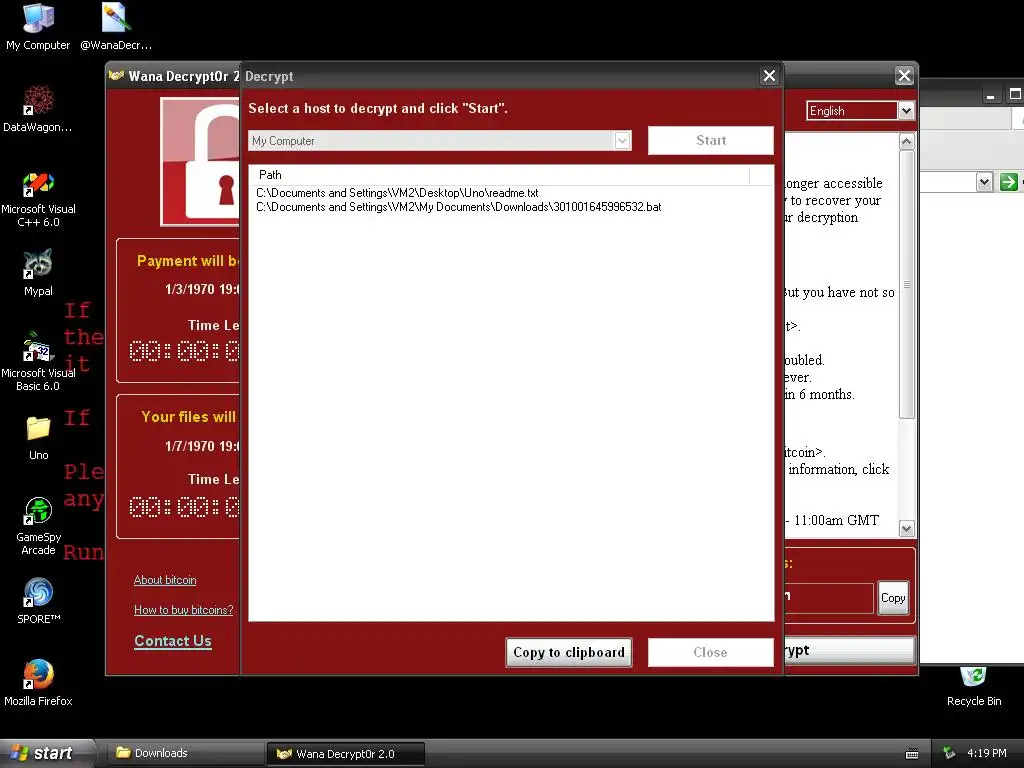
Task: Click the keyboard icon in system tray
Action: coord(912,754)
